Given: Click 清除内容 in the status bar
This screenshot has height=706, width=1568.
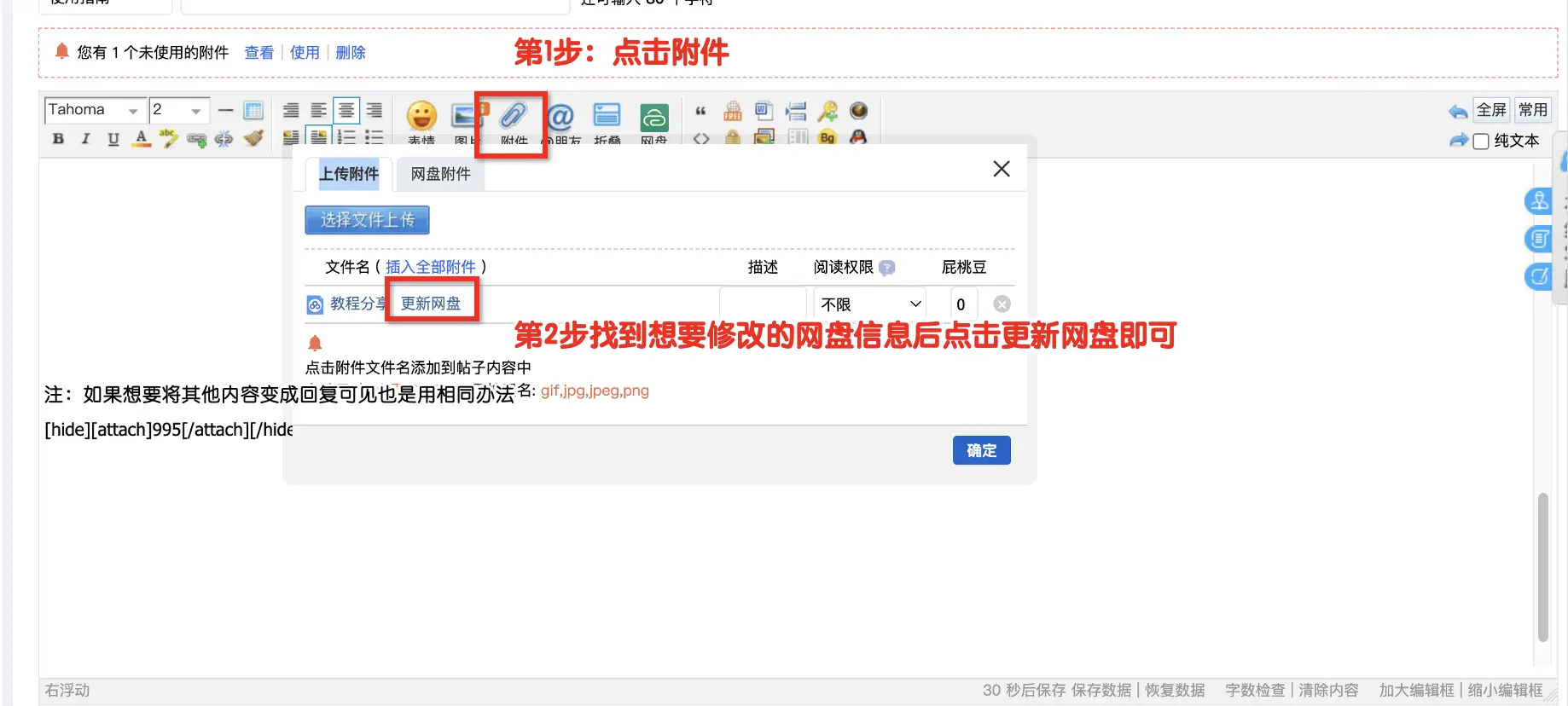Looking at the screenshot, I should click(x=1328, y=690).
